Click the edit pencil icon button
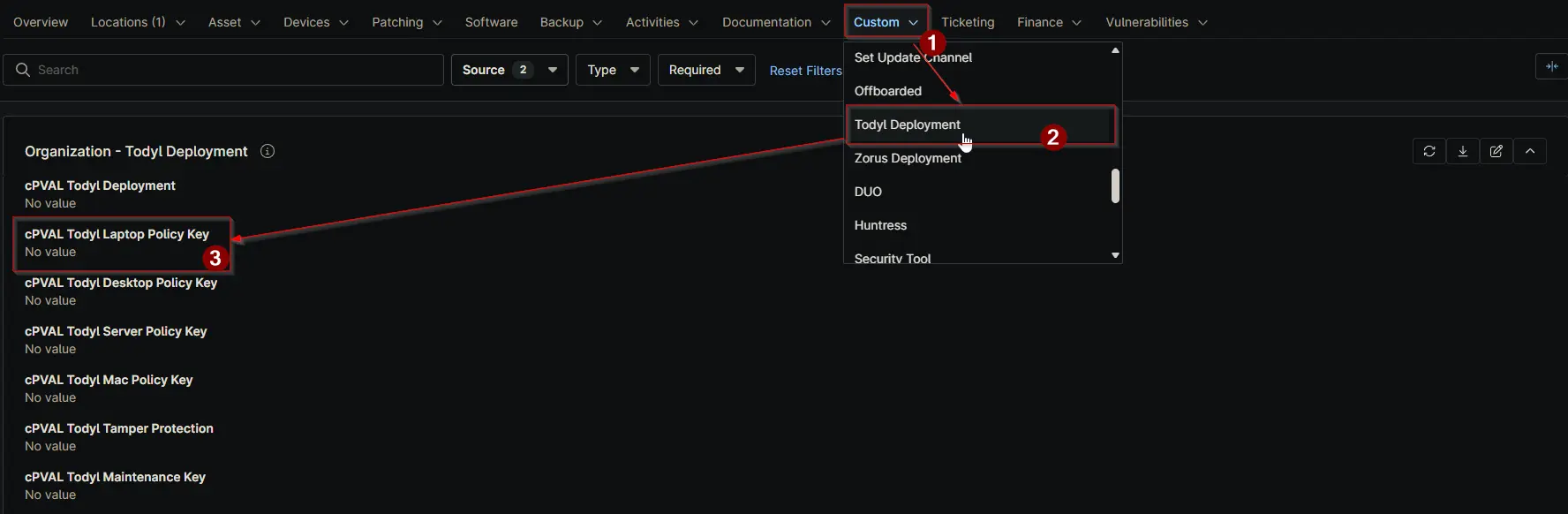 click(x=1496, y=151)
